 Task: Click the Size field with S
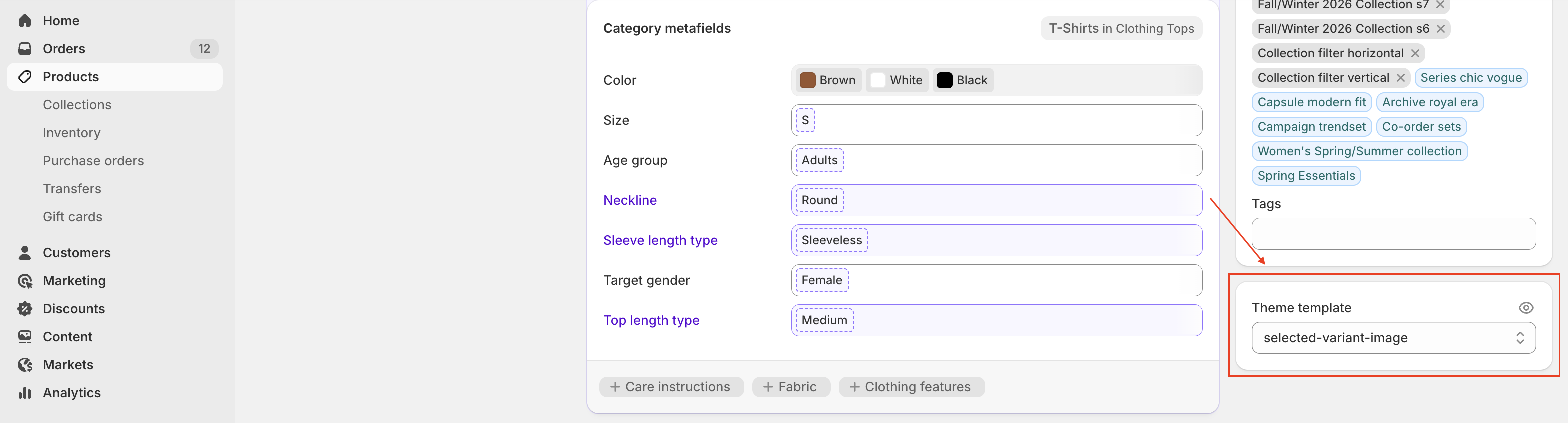996,120
